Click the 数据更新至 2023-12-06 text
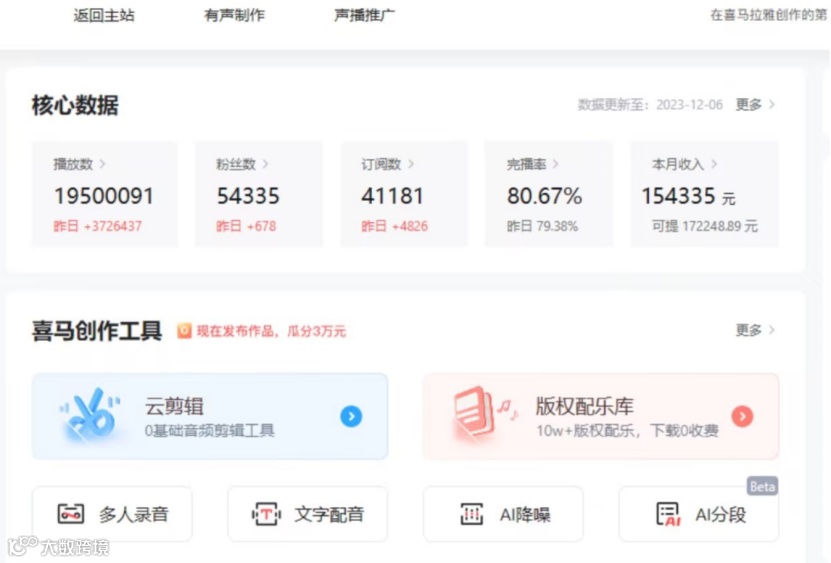The image size is (831, 563). click(650, 105)
